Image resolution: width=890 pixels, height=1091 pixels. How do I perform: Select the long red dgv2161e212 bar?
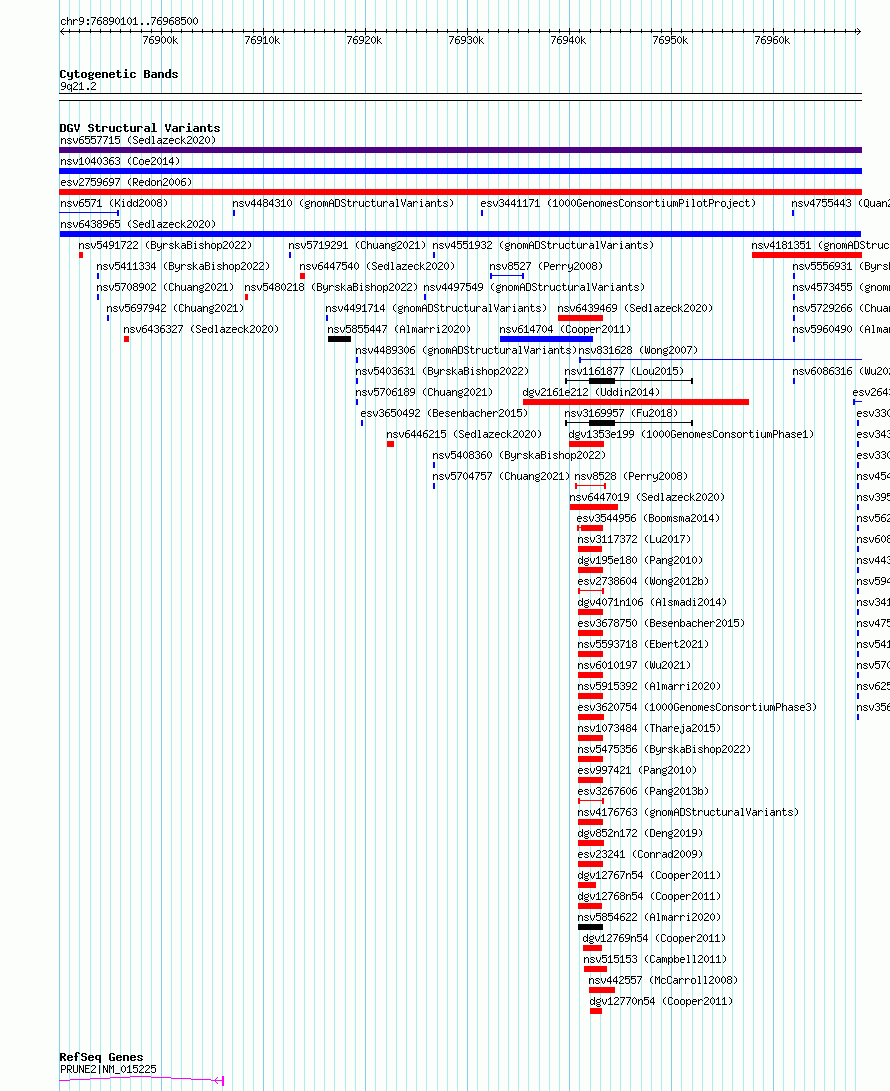click(x=636, y=401)
